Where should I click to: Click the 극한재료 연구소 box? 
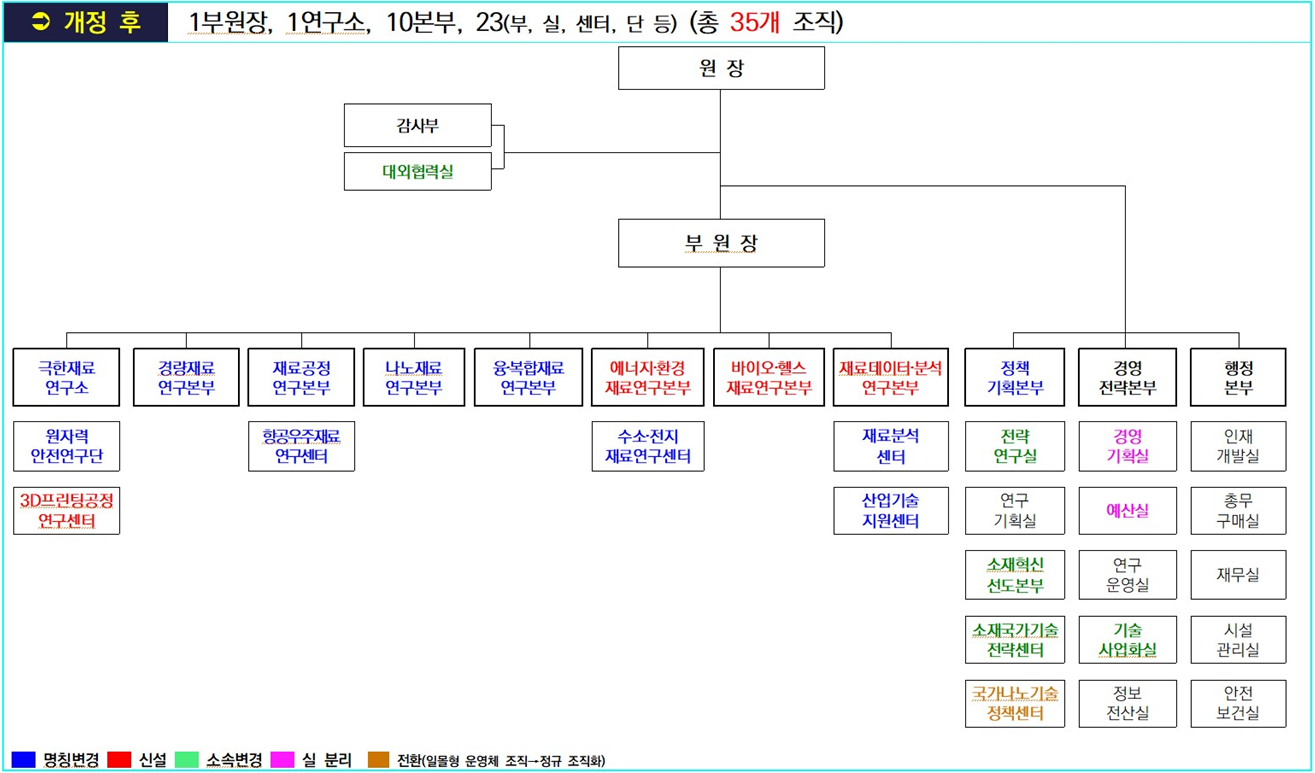click(x=66, y=377)
